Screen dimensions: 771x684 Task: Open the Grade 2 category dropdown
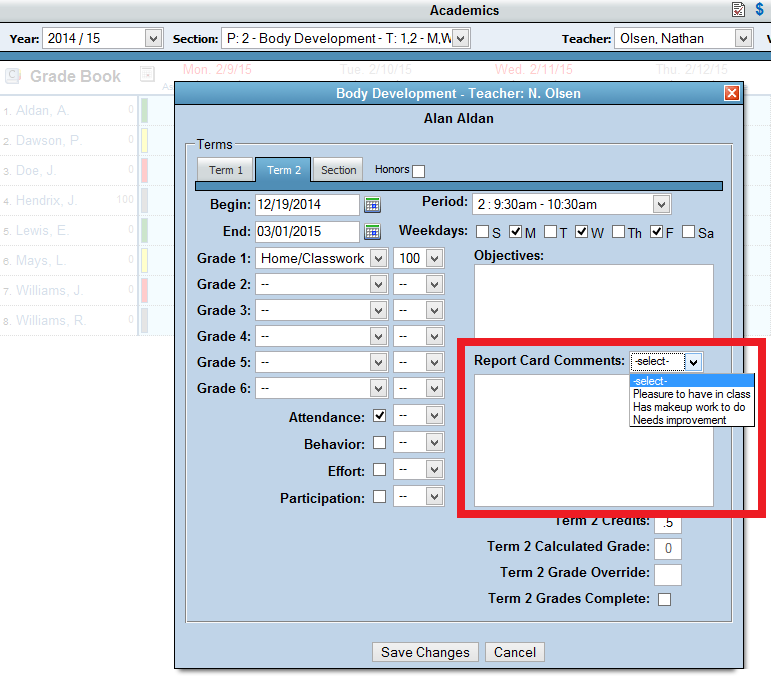pos(322,284)
